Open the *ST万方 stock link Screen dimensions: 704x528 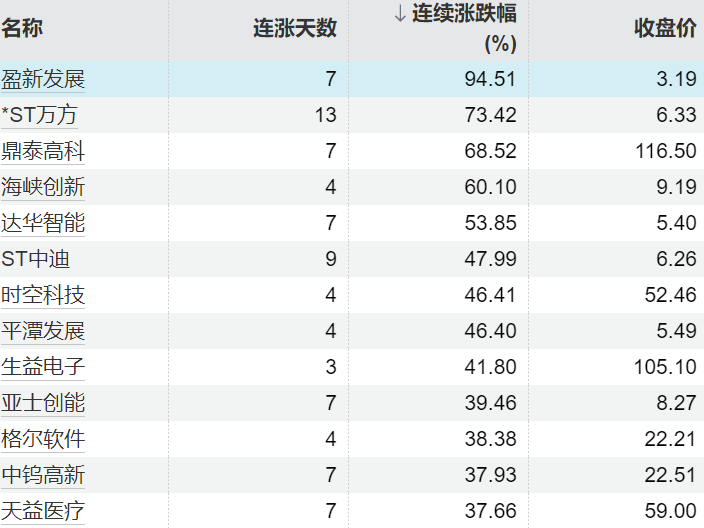(40, 116)
